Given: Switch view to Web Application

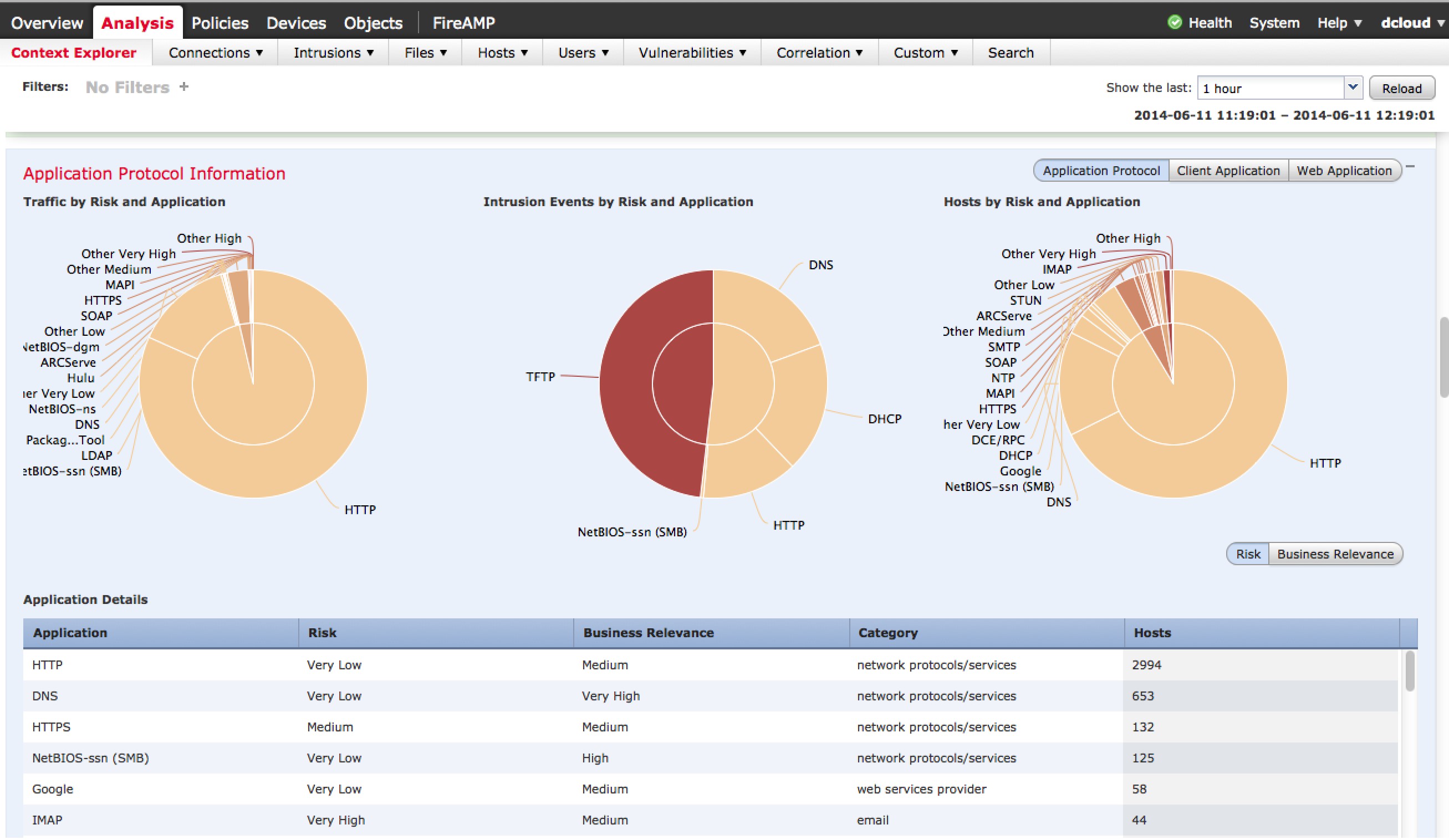Looking at the screenshot, I should tap(1344, 171).
